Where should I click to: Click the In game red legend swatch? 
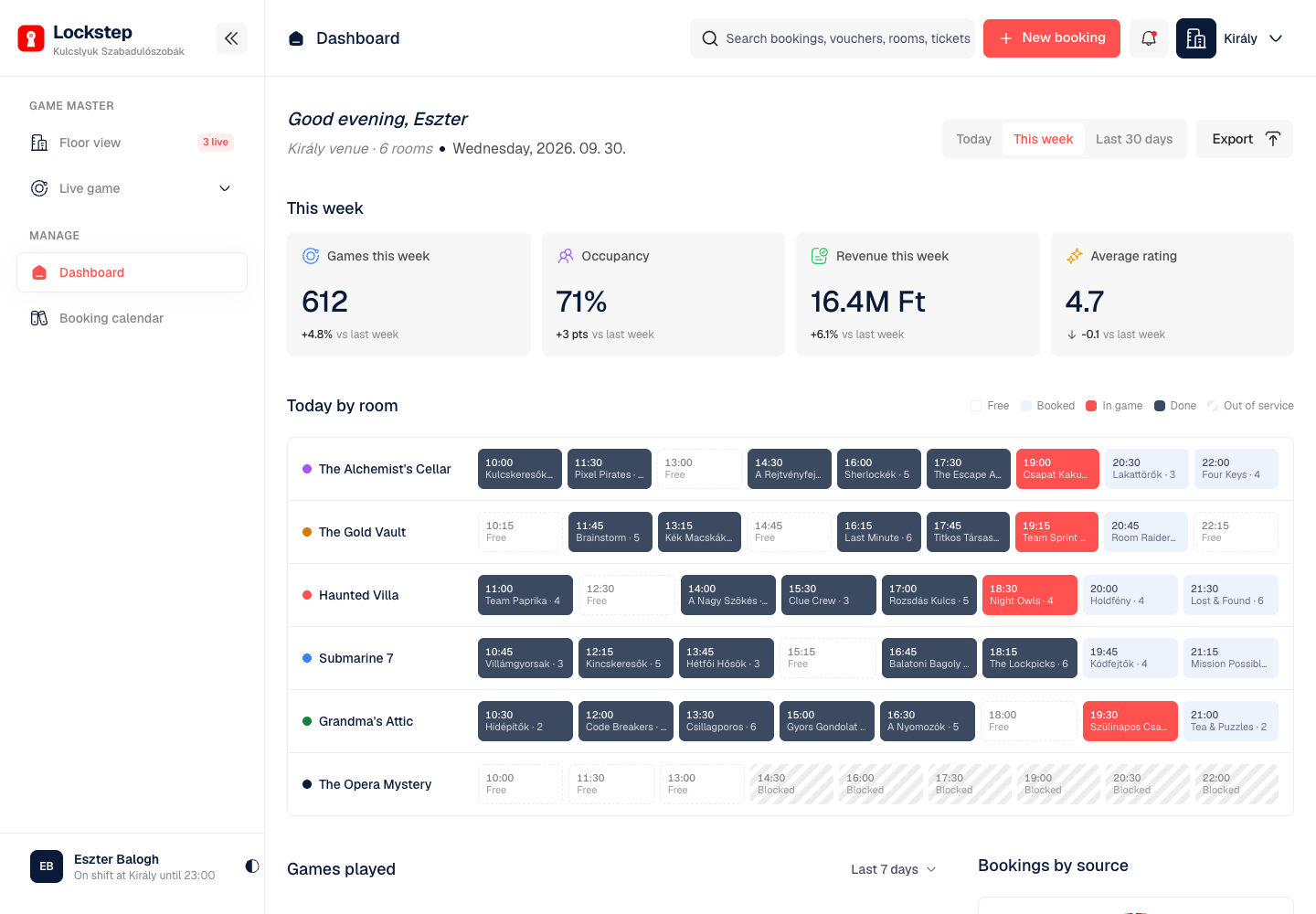1091,406
